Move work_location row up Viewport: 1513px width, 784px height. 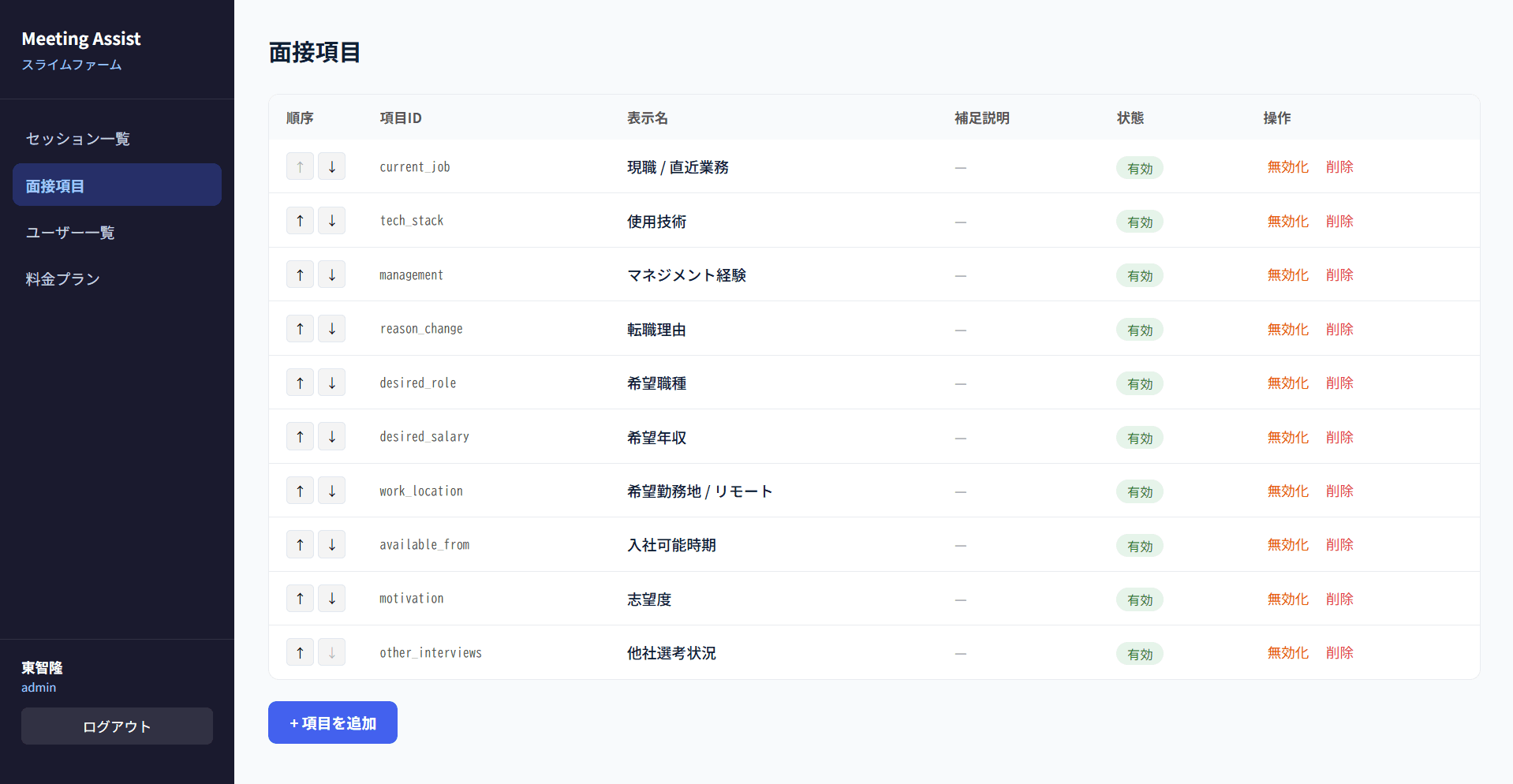[x=300, y=491]
